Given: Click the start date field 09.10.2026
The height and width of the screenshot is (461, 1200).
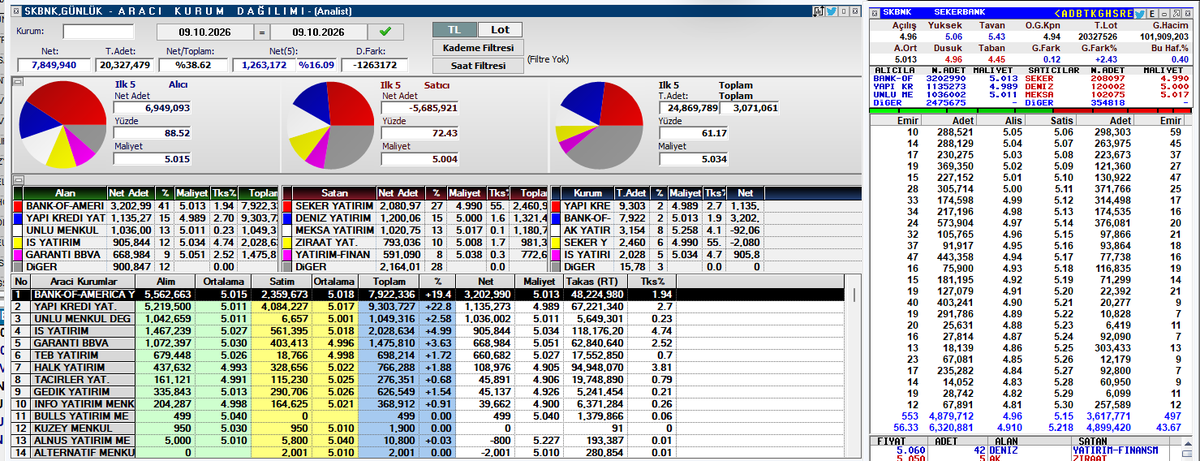Looking at the screenshot, I should click(x=205, y=31).
